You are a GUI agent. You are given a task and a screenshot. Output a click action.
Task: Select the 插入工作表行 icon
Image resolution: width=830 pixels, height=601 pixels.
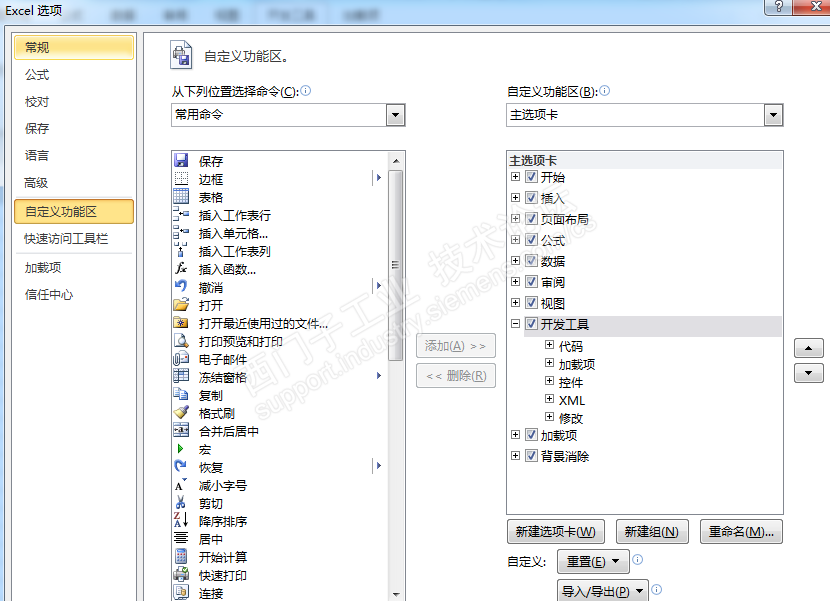pos(181,214)
